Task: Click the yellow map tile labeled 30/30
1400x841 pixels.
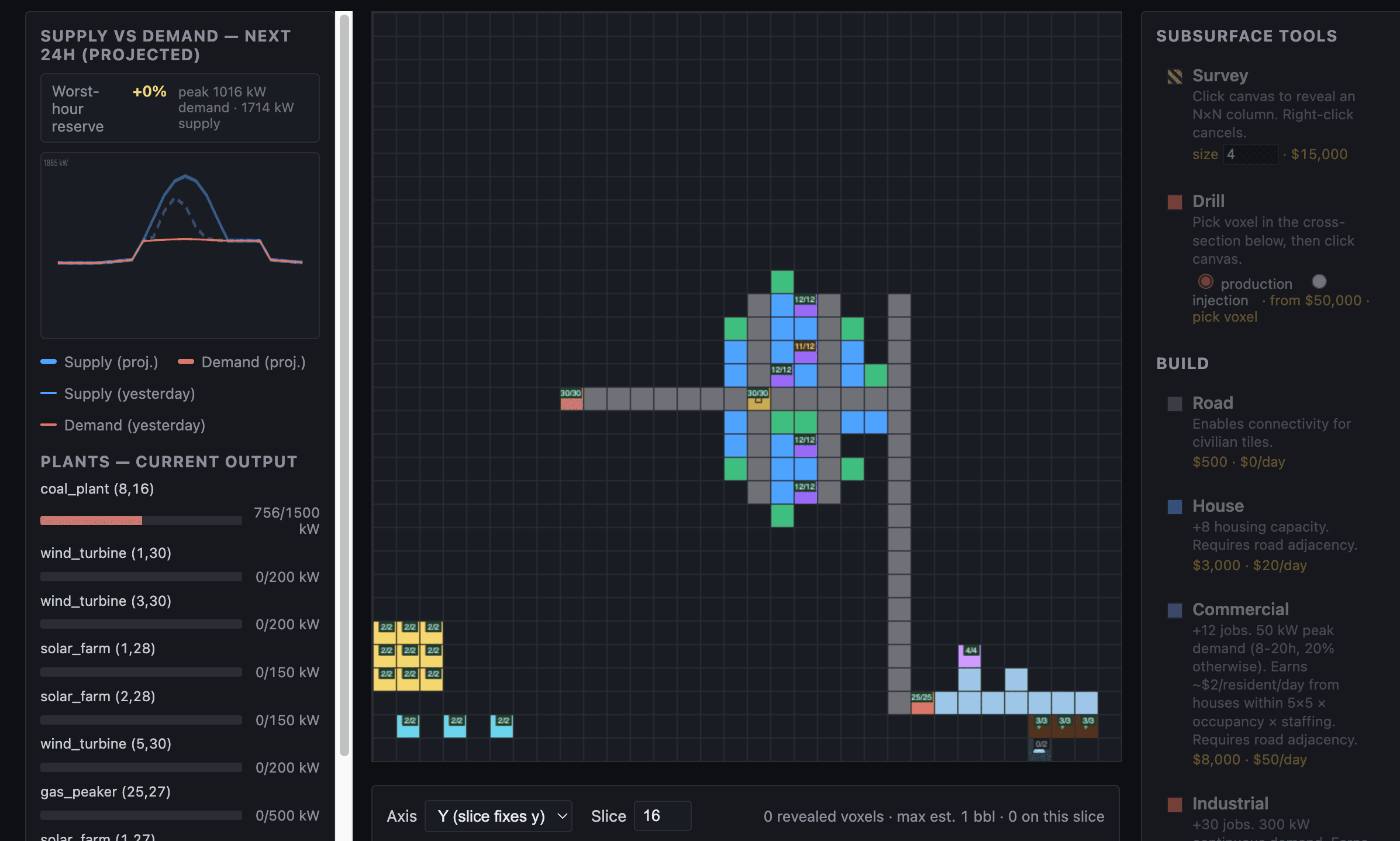Action: 758,399
